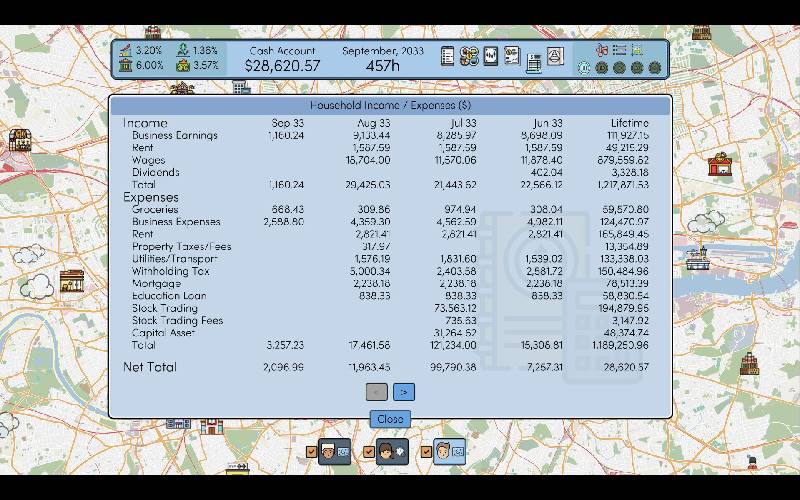Image resolution: width=800 pixels, height=500 pixels.
Task: Open the document list icon in top bar
Action: pos(448,57)
